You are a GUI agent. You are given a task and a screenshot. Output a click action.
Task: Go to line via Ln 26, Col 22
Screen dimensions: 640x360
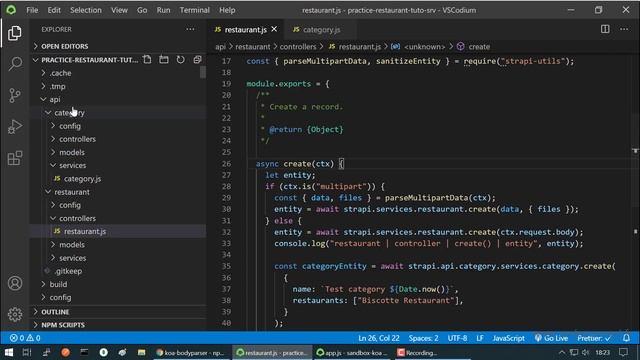[379, 338]
